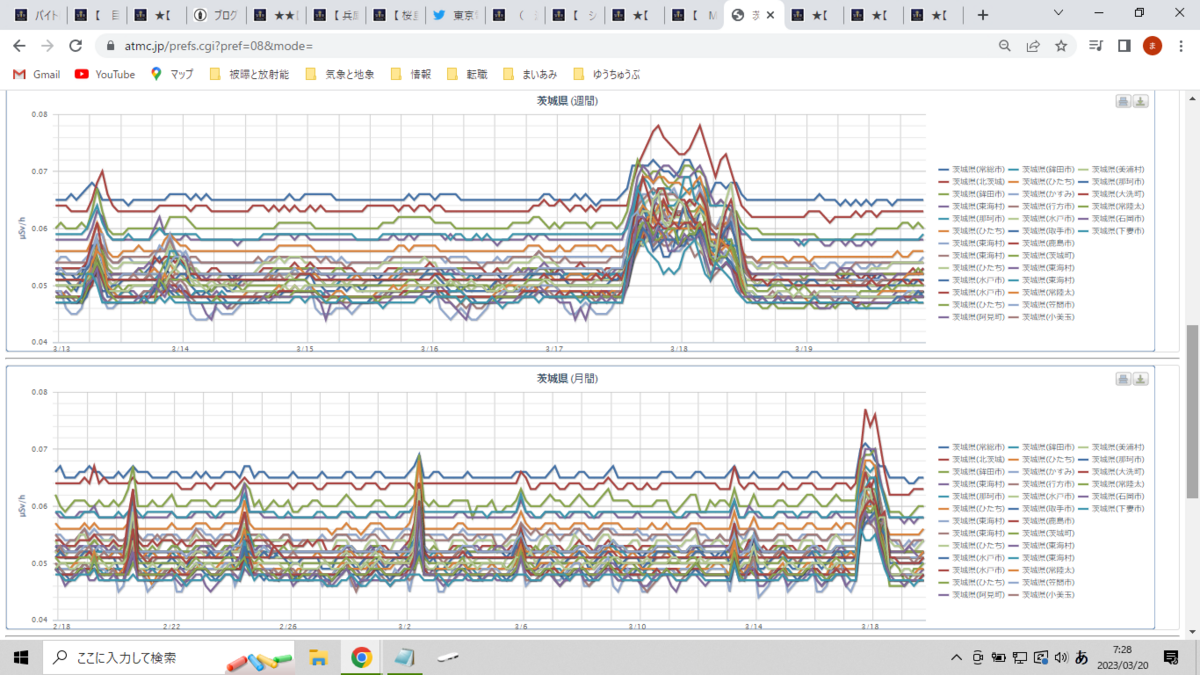Viewport: 1200px width, 675px height.
Task: Switch to the 東京 Twitter tab
Action: [x=454, y=15]
